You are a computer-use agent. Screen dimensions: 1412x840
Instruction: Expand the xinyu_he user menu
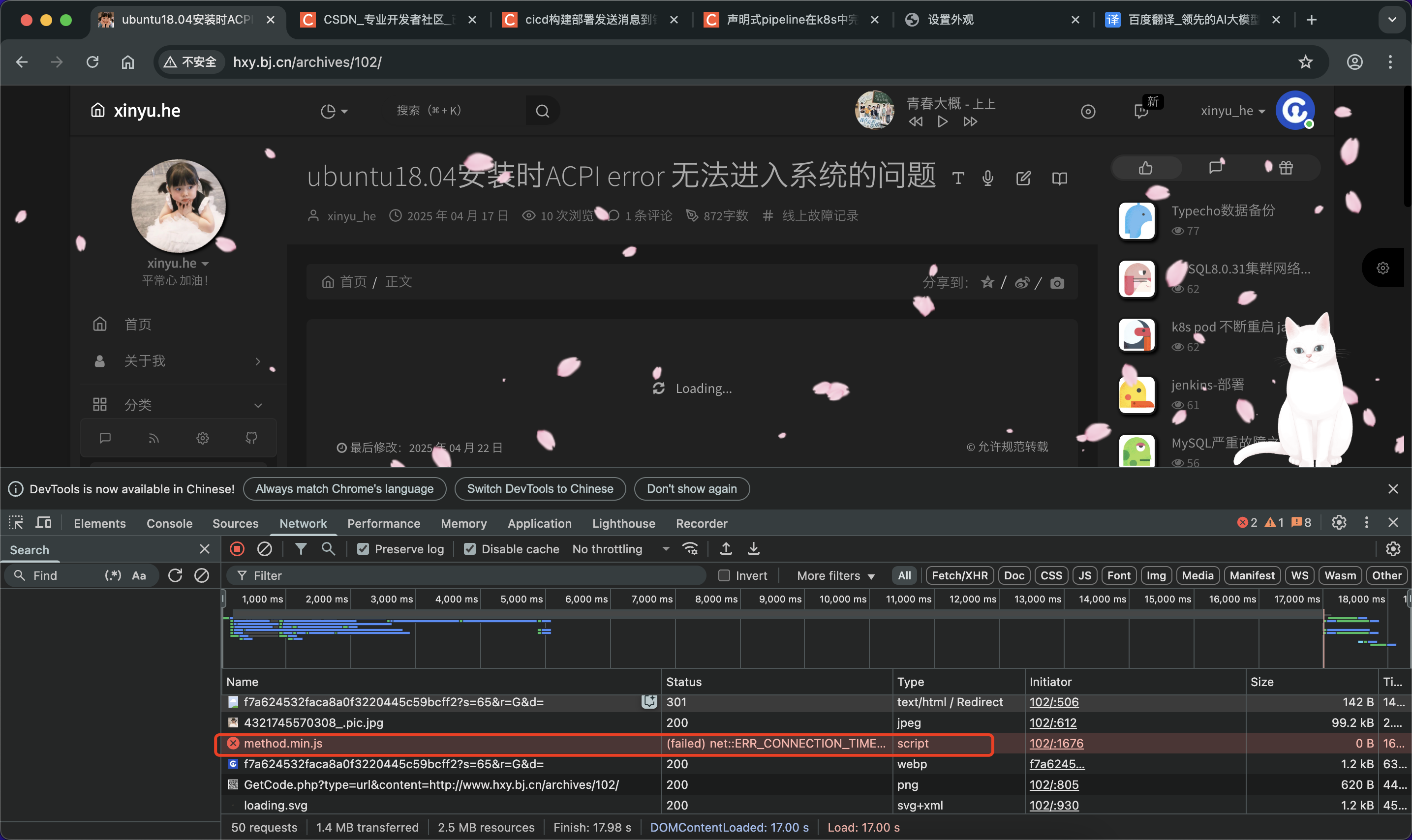(x=1232, y=111)
